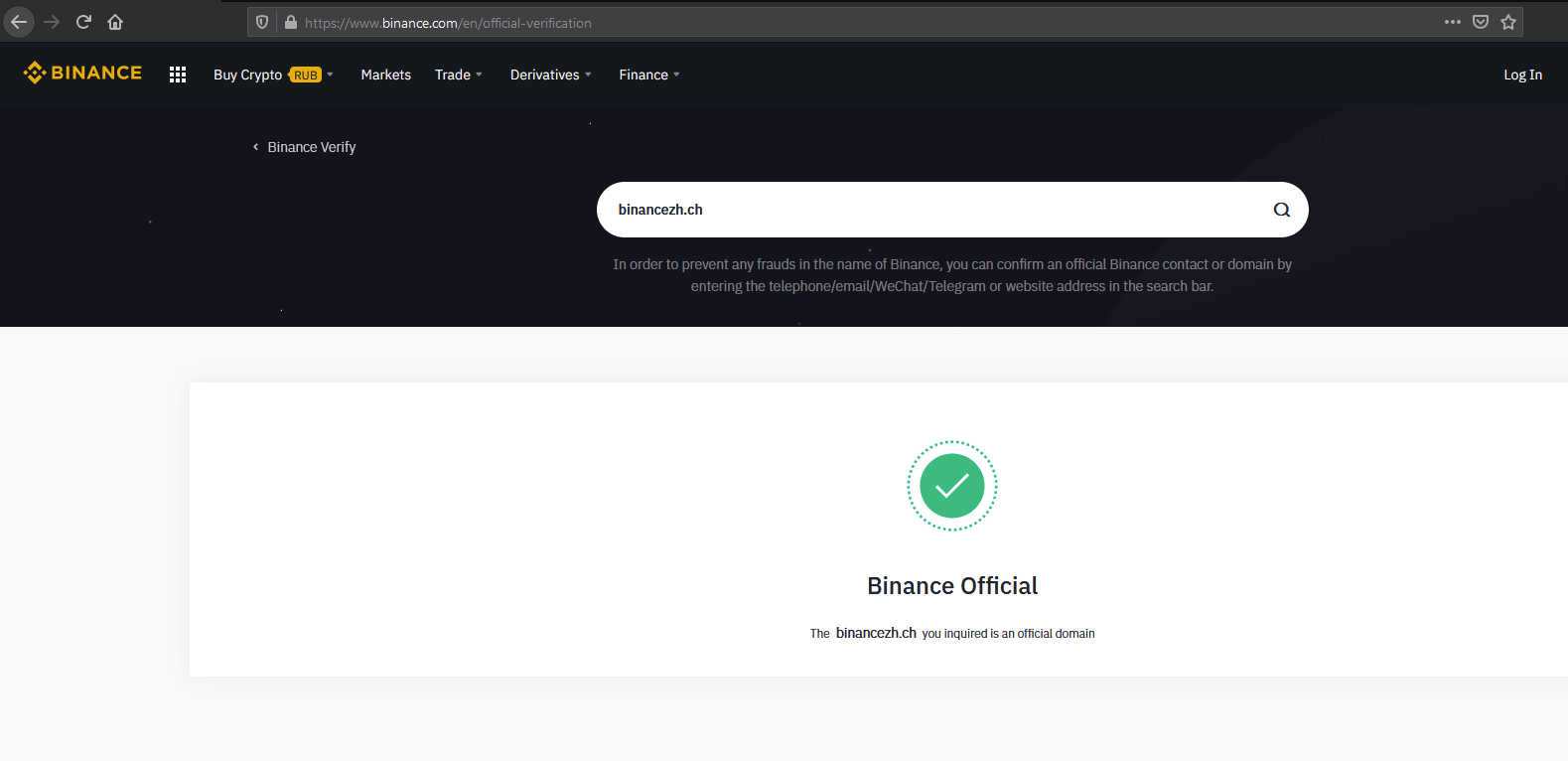Click the binancezh.ch search input field
The width and height of the screenshot is (1568, 761).
952,210
